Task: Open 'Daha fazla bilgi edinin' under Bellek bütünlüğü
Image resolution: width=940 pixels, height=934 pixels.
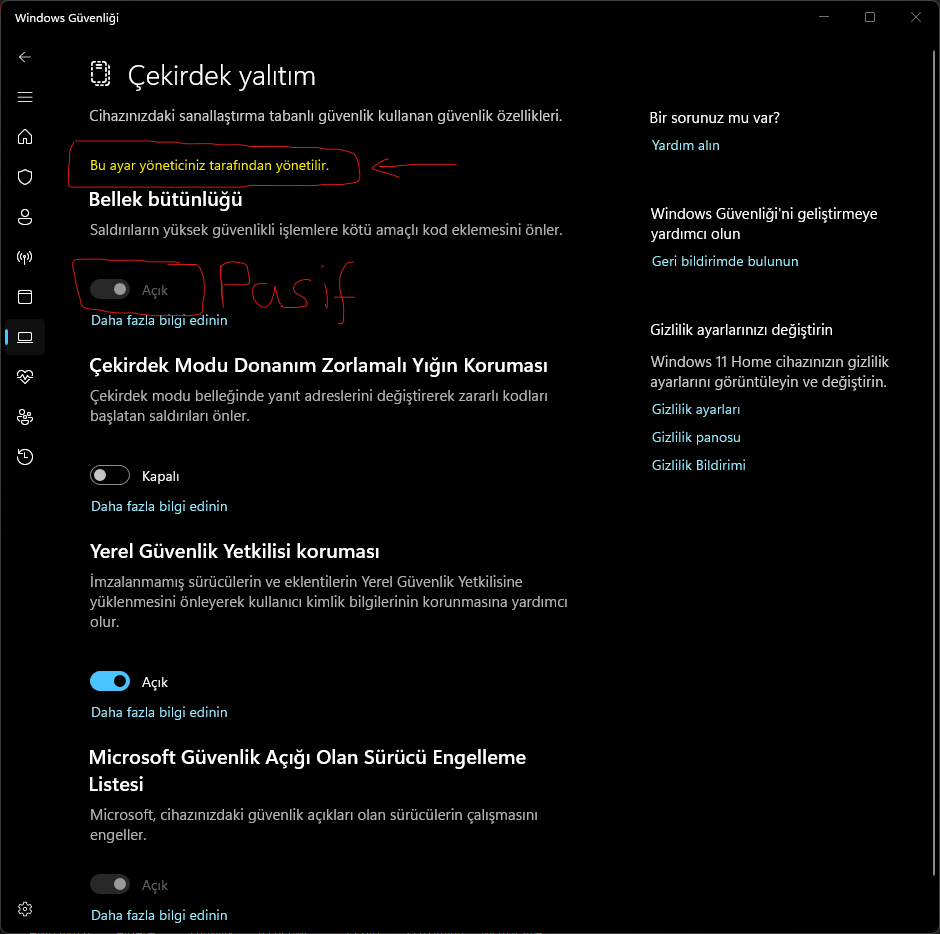Action: (159, 320)
